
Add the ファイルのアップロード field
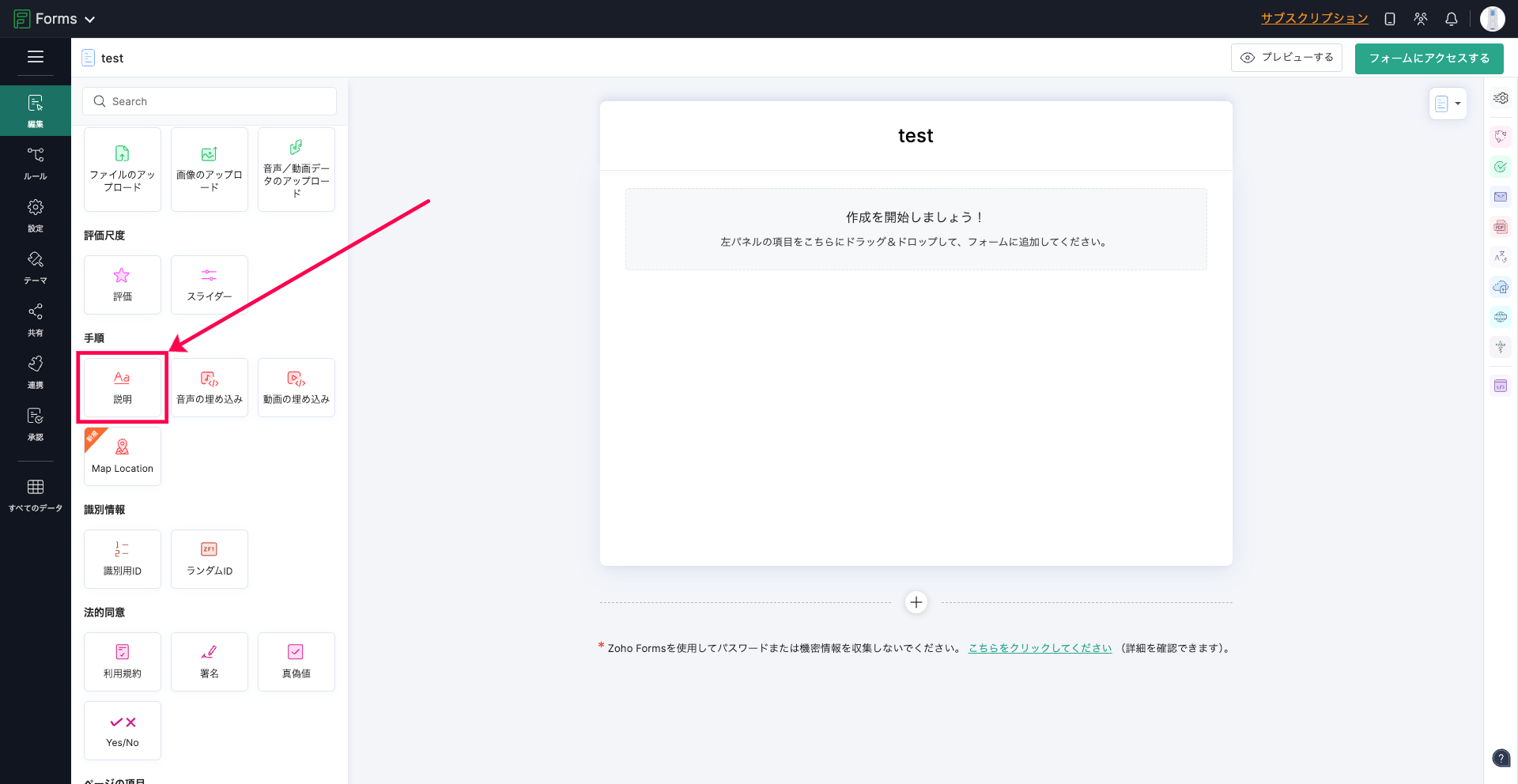[x=122, y=169]
